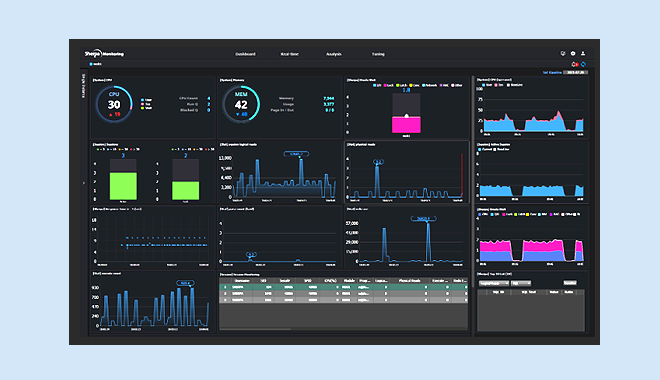Toggle Other legend in top Waits chart
Image resolution: width=660 pixels, height=380 pixels.
click(457, 85)
